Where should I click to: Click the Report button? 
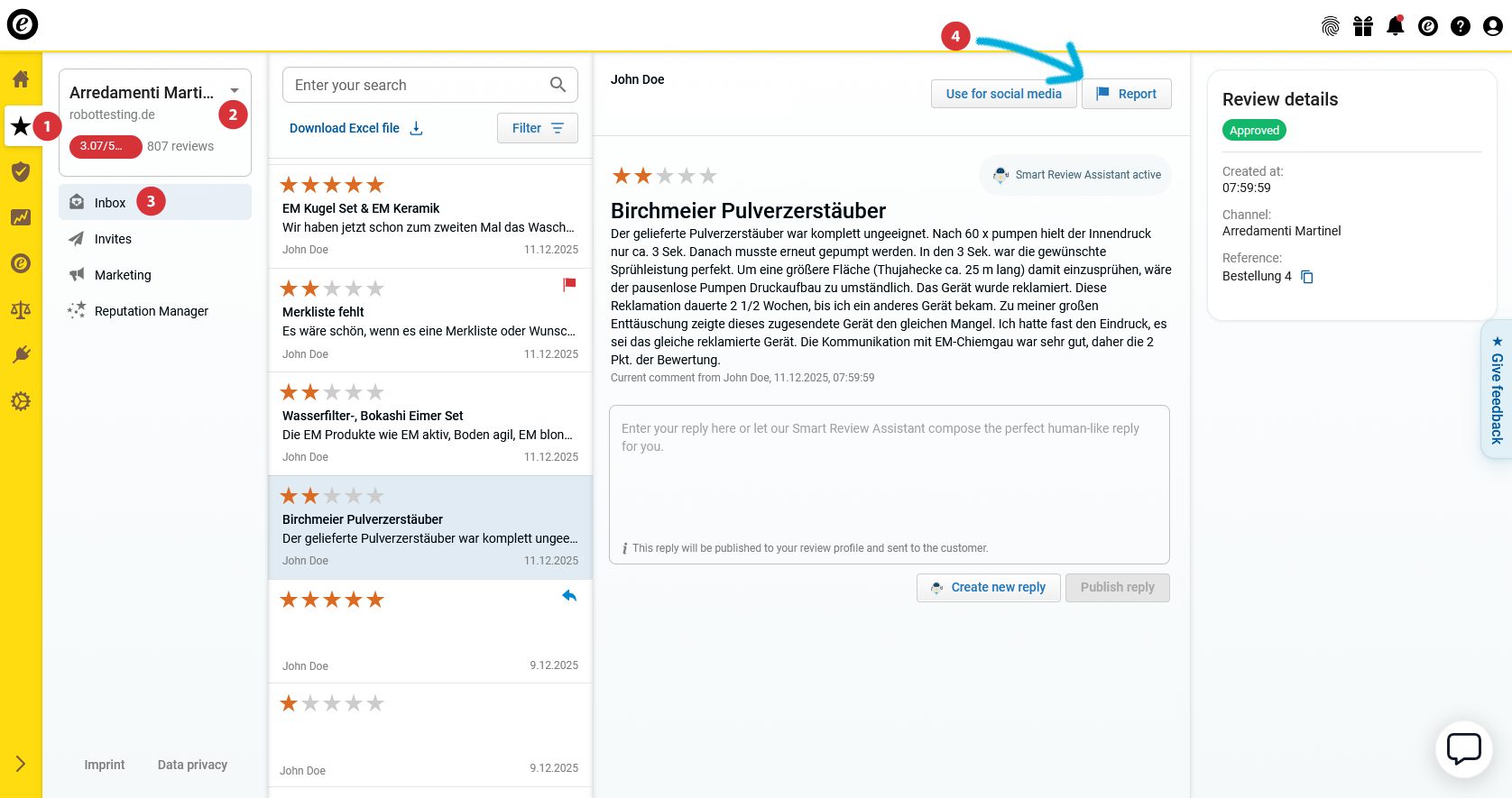pyautogui.click(x=1126, y=94)
